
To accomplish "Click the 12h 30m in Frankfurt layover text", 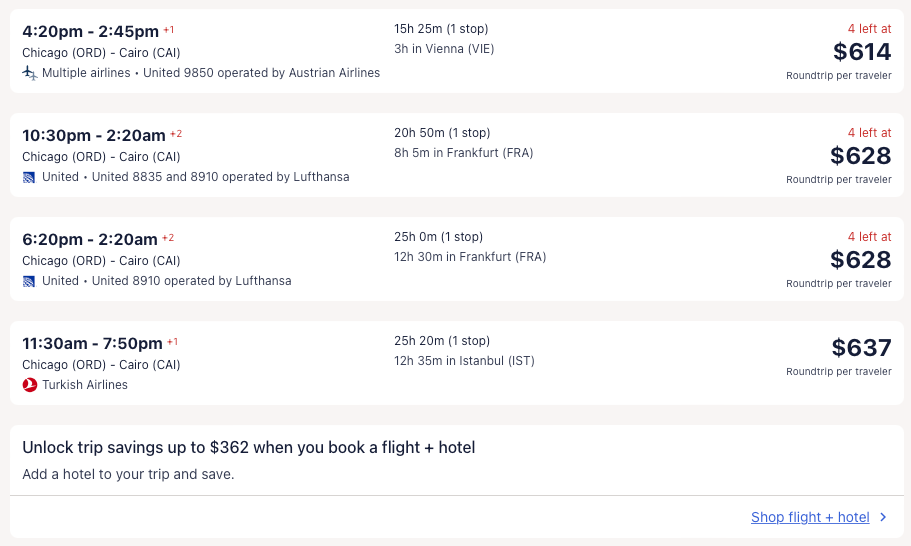I will 470,257.
